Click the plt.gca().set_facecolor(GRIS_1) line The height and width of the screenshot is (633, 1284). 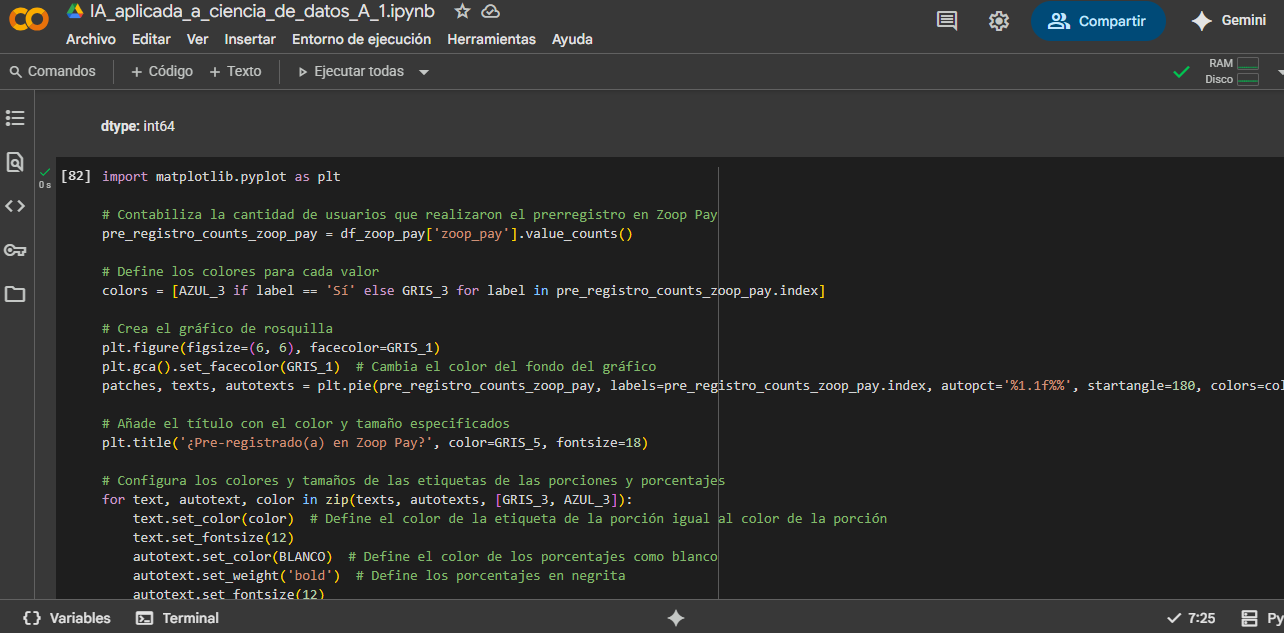pos(379,366)
